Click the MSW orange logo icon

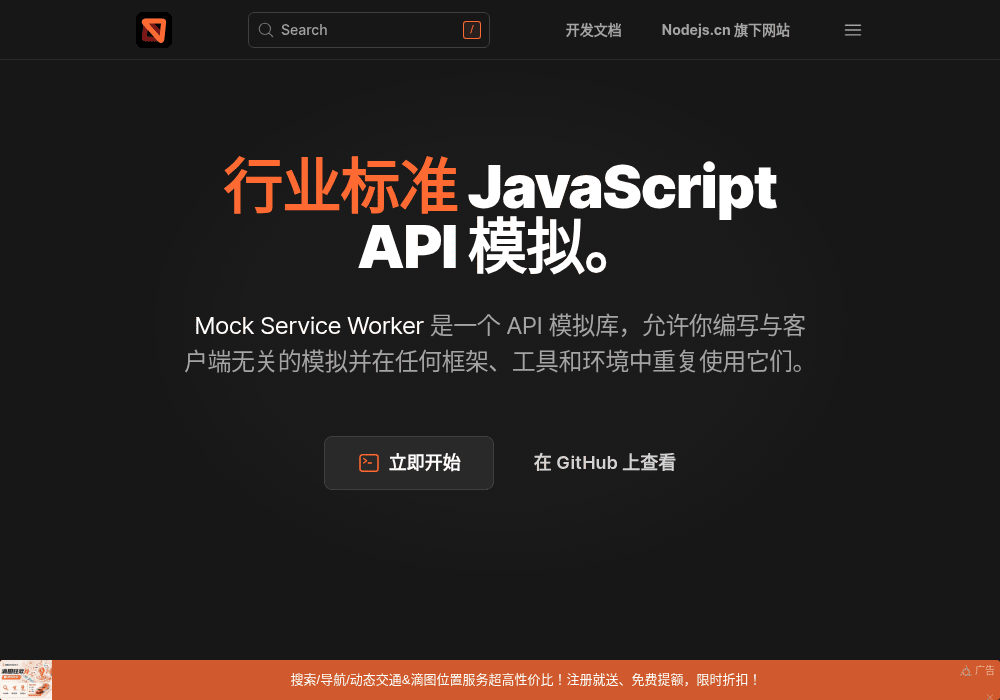[154, 30]
